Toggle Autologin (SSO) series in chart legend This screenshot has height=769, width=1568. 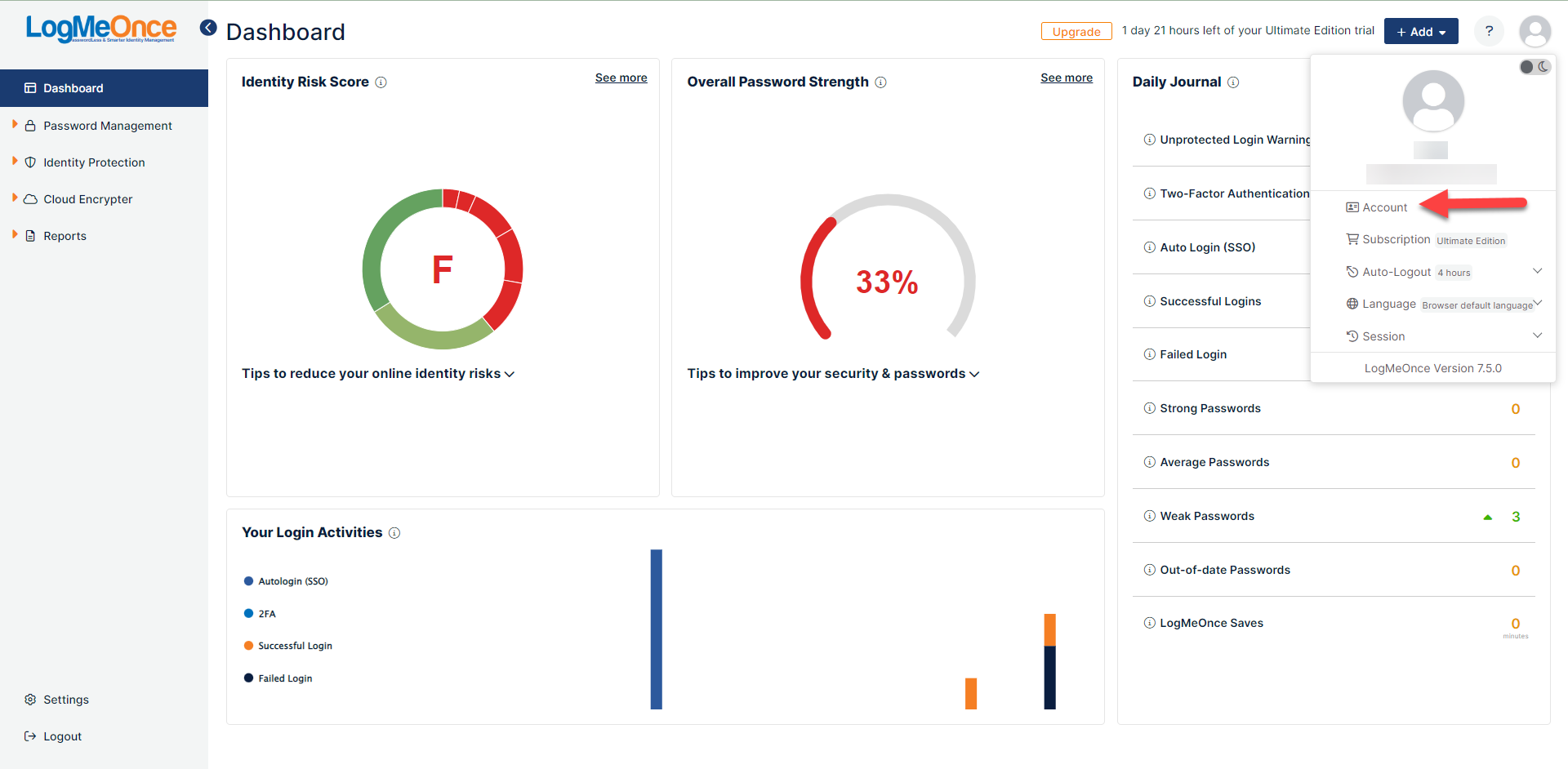point(286,581)
